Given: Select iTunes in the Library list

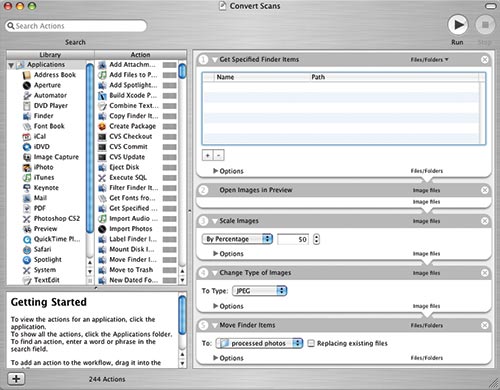Looking at the screenshot, I should [44, 177].
